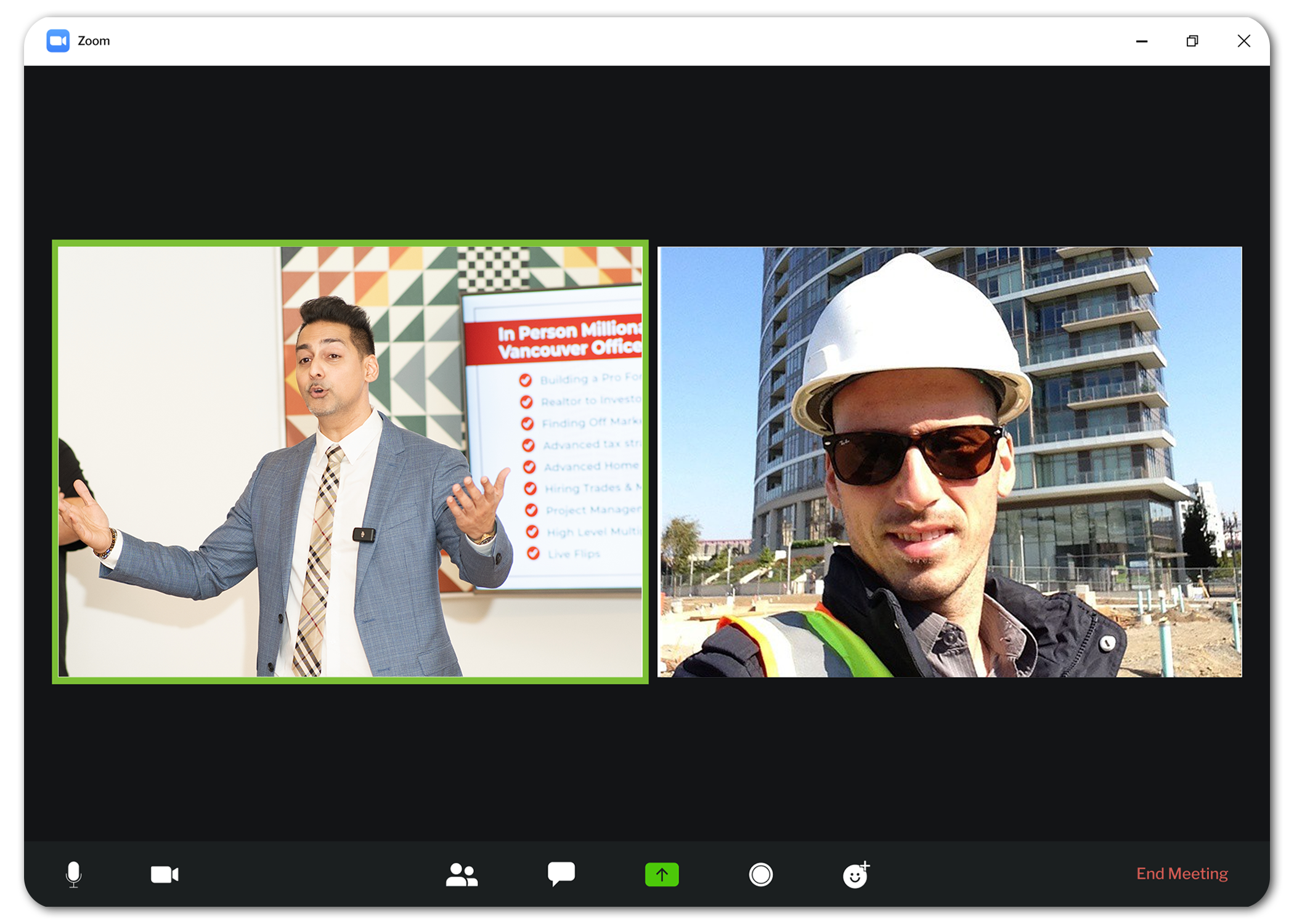Start sharing your screen
Screen dimensions: 1294x924
(x=662, y=874)
